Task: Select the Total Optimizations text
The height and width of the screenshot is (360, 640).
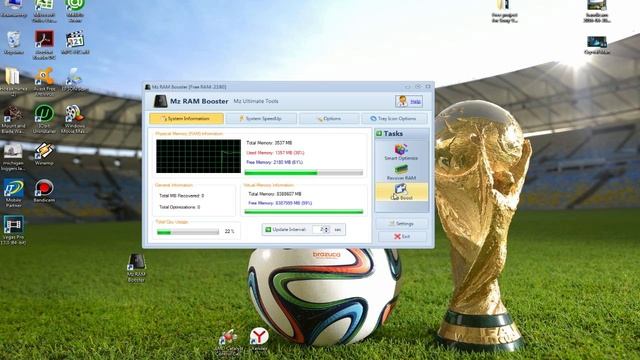Action: (x=179, y=207)
